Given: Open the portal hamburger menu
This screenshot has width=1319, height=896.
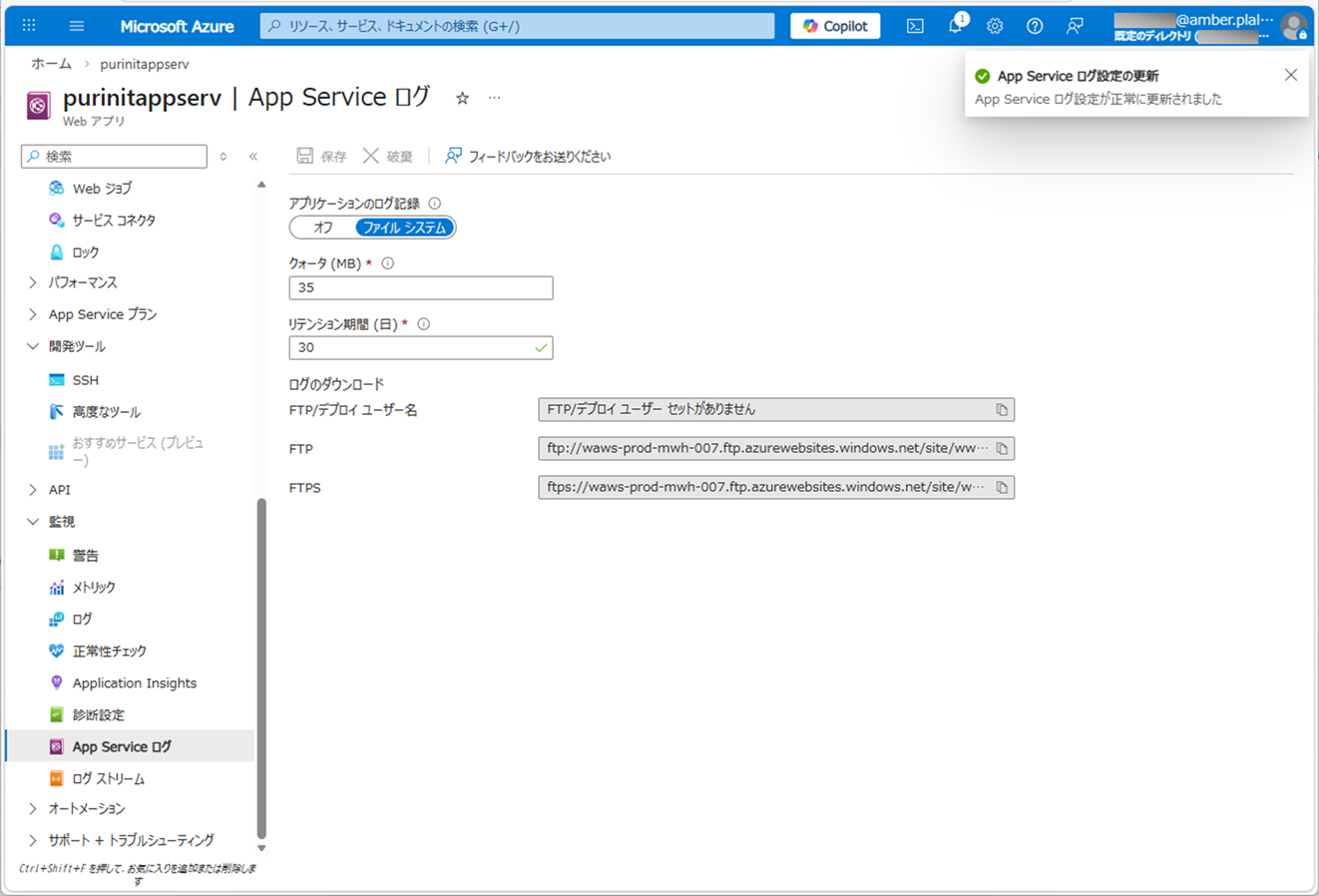Looking at the screenshot, I should tap(77, 26).
